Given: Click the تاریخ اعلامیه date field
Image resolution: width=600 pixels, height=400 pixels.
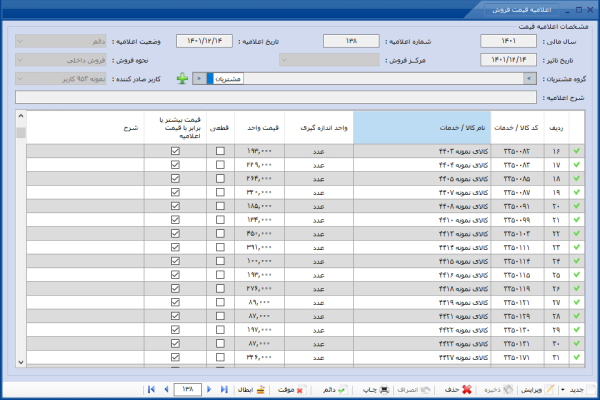Looking at the screenshot, I should [204, 41].
